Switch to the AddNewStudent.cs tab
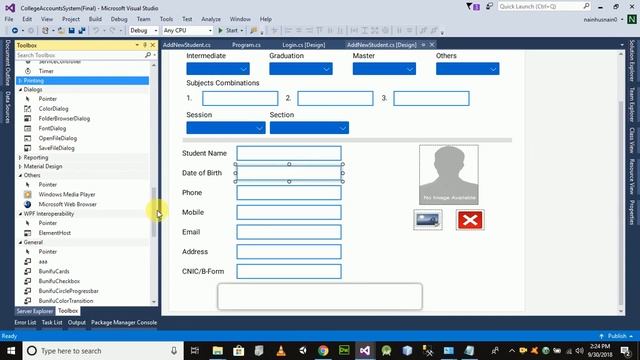The width and height of the screenshot is (640, 360). coord(187,45)
